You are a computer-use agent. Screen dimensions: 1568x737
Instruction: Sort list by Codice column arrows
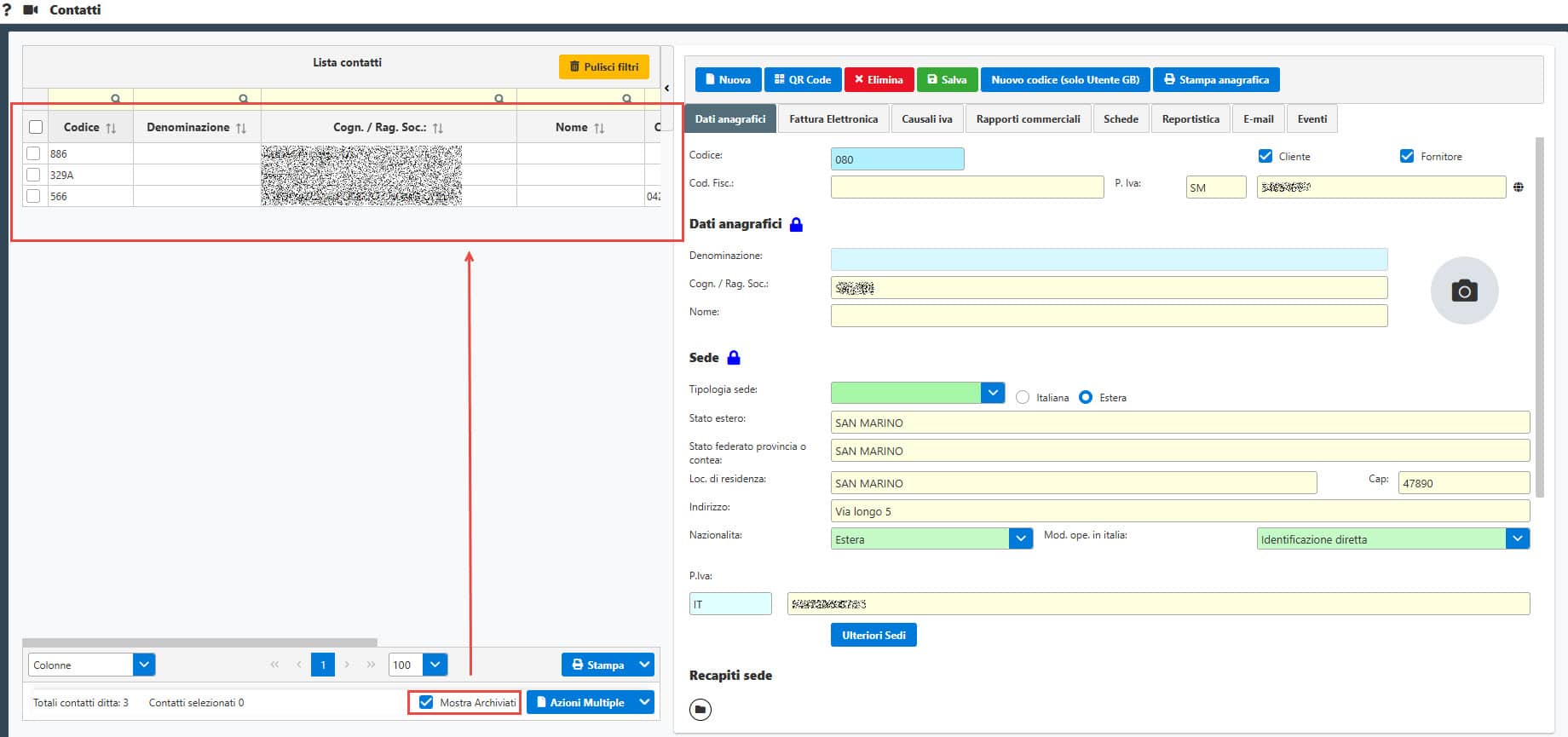click(111, 128)
